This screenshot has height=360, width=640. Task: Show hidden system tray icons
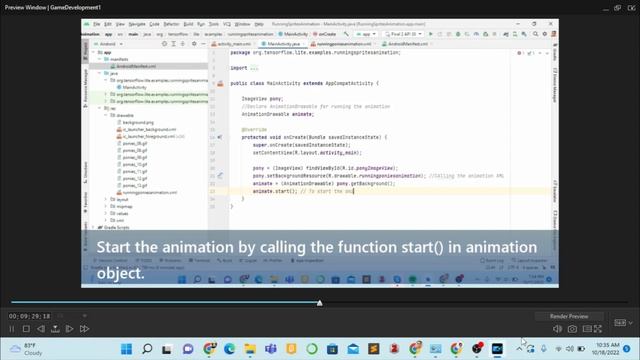pos(519,349)
